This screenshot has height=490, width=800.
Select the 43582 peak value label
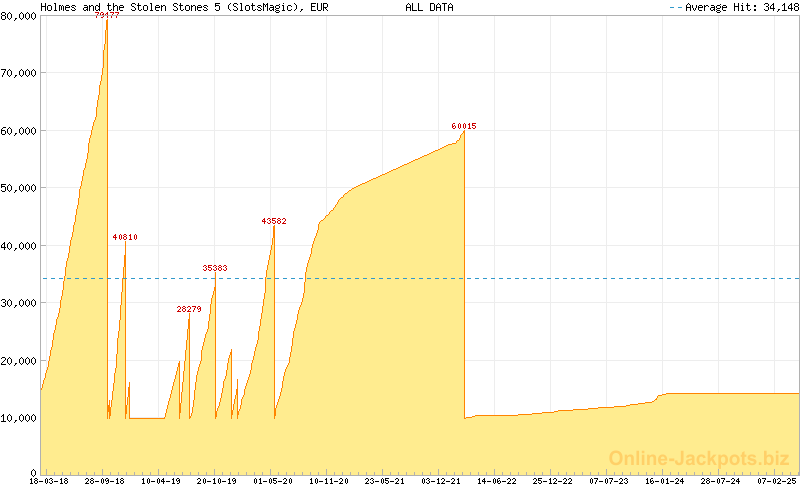[274, 221]
